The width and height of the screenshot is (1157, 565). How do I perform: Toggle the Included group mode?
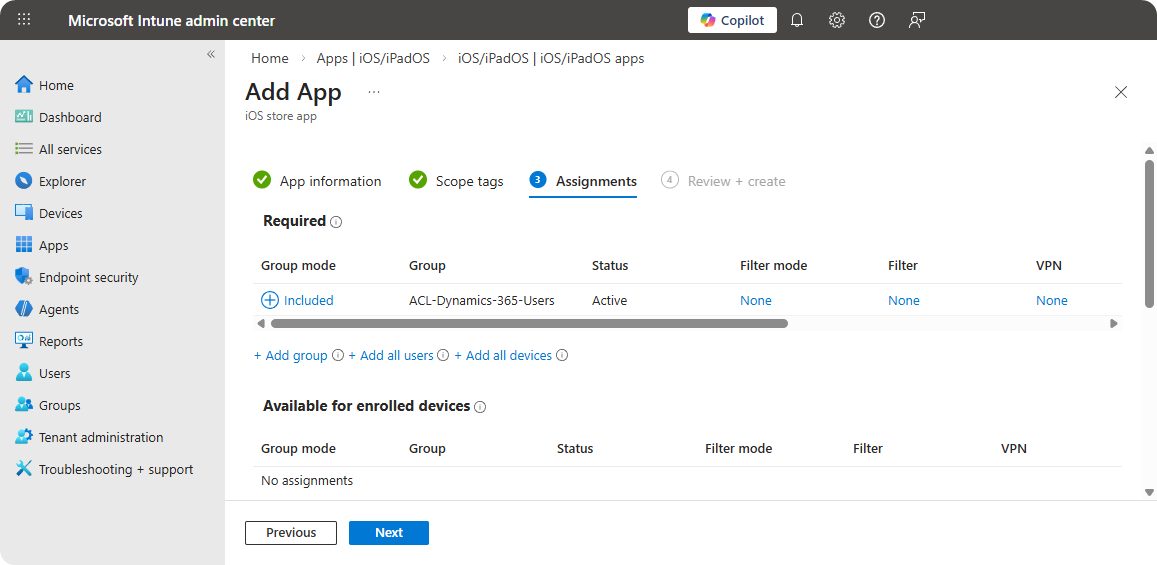click(x=298, y=300)
